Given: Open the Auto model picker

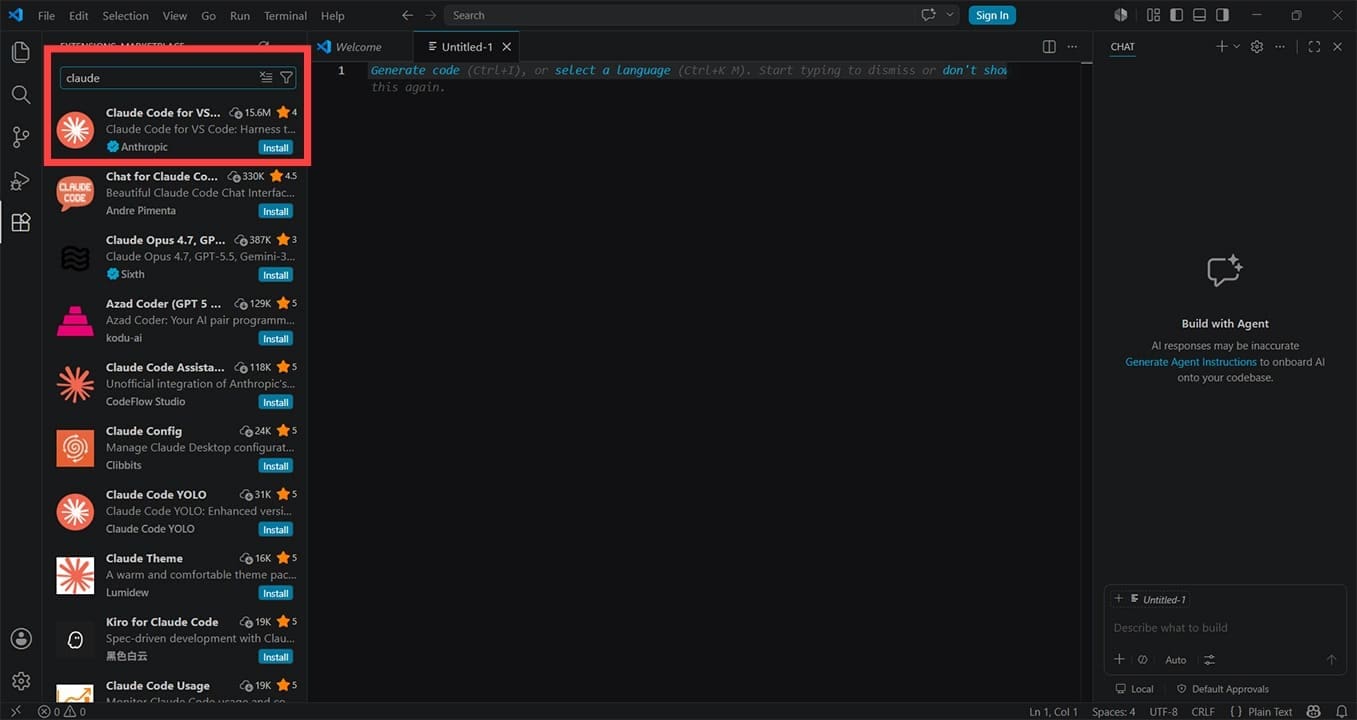Looking at the screenshot, I should tap(1176, 659).
